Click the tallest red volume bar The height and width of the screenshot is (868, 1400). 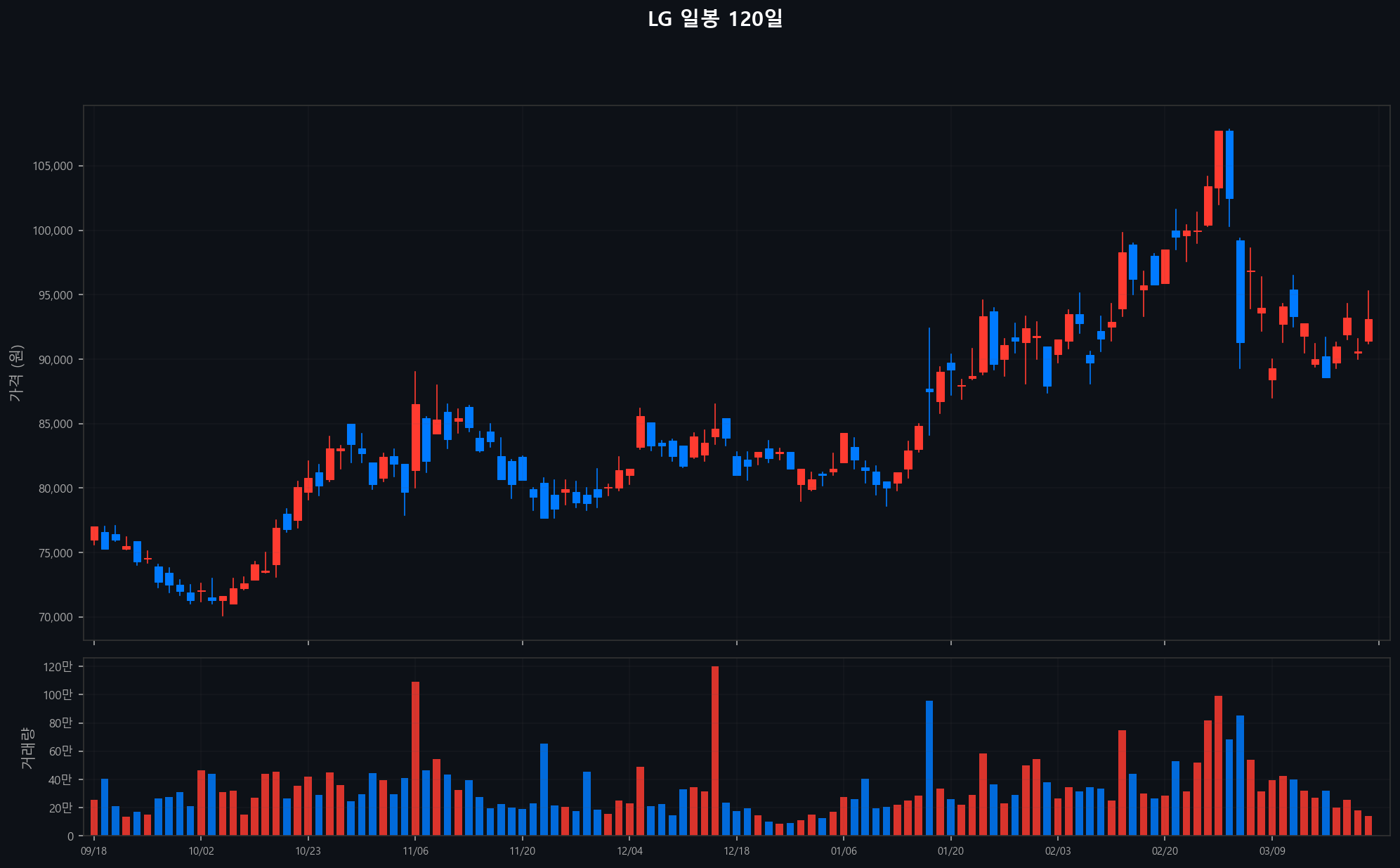715,751
